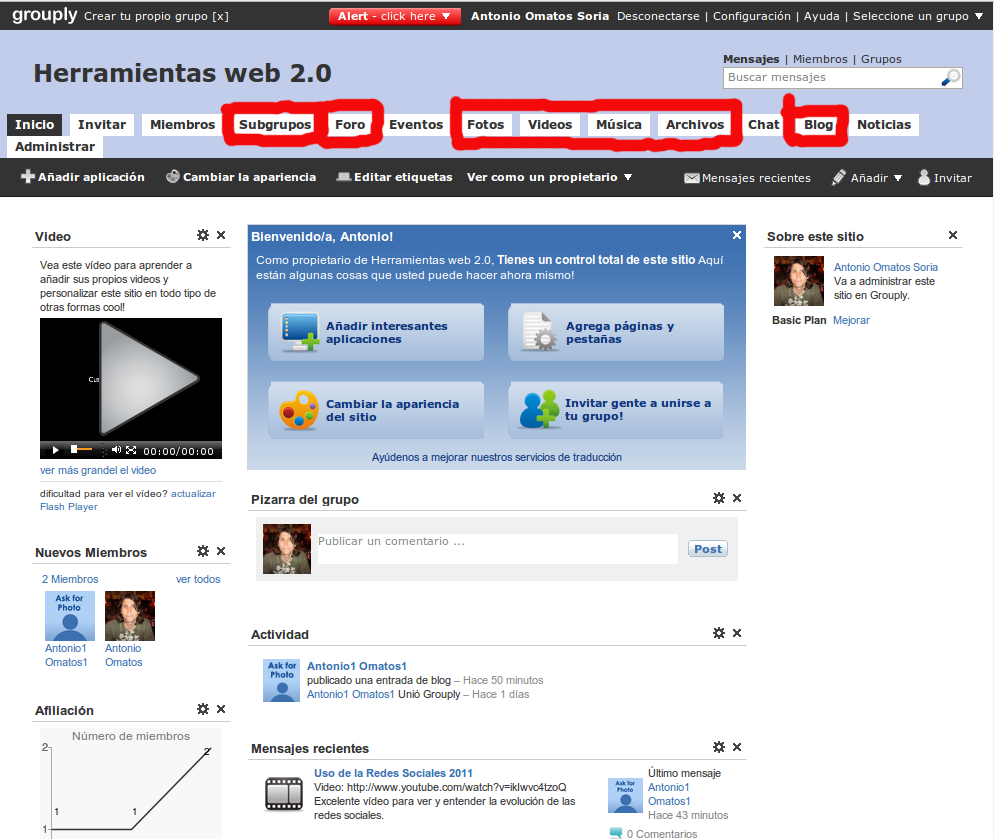Open settings gear for Nuevos Miembros widget
Viewport: 994px width, 839px height.
[x=203, y=551]
